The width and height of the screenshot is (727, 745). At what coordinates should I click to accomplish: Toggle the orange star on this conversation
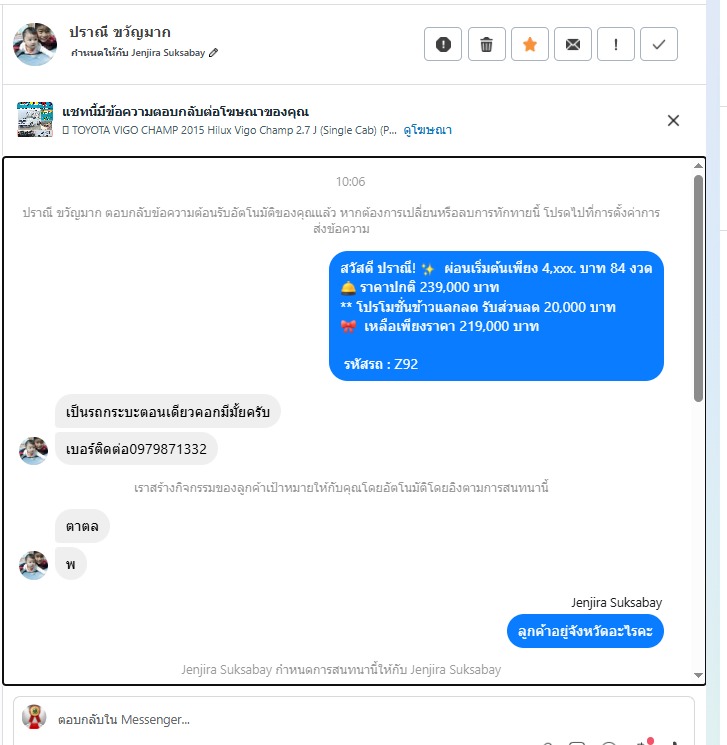530,44
